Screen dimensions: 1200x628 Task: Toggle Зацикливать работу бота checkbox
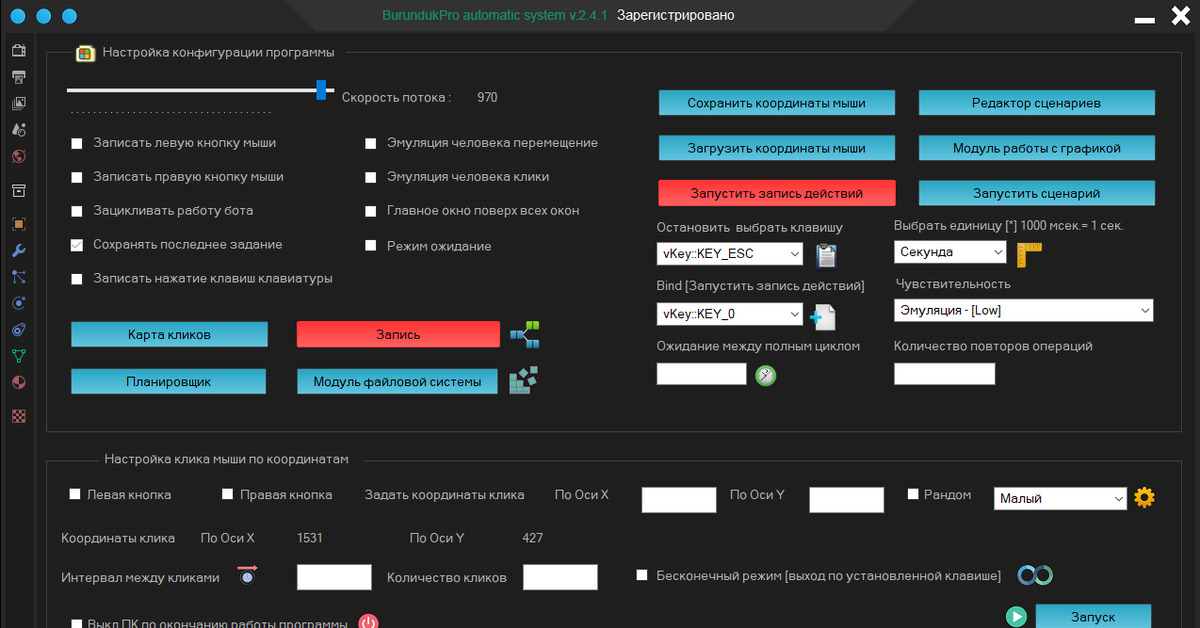point(77,212)
